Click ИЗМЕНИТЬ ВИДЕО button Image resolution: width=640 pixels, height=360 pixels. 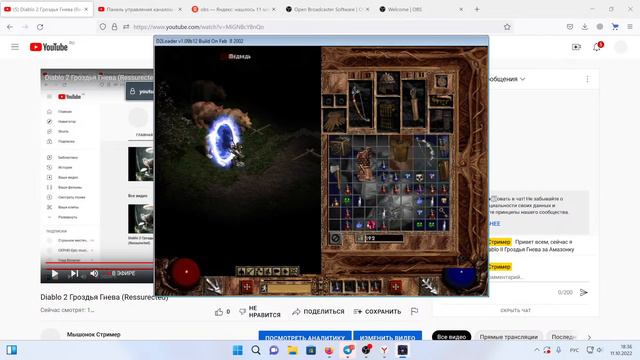[387, 337]
